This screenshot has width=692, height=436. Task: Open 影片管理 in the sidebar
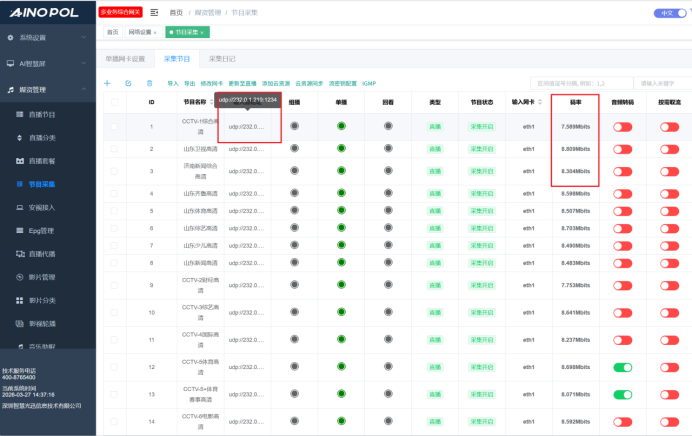click(42, 276)
